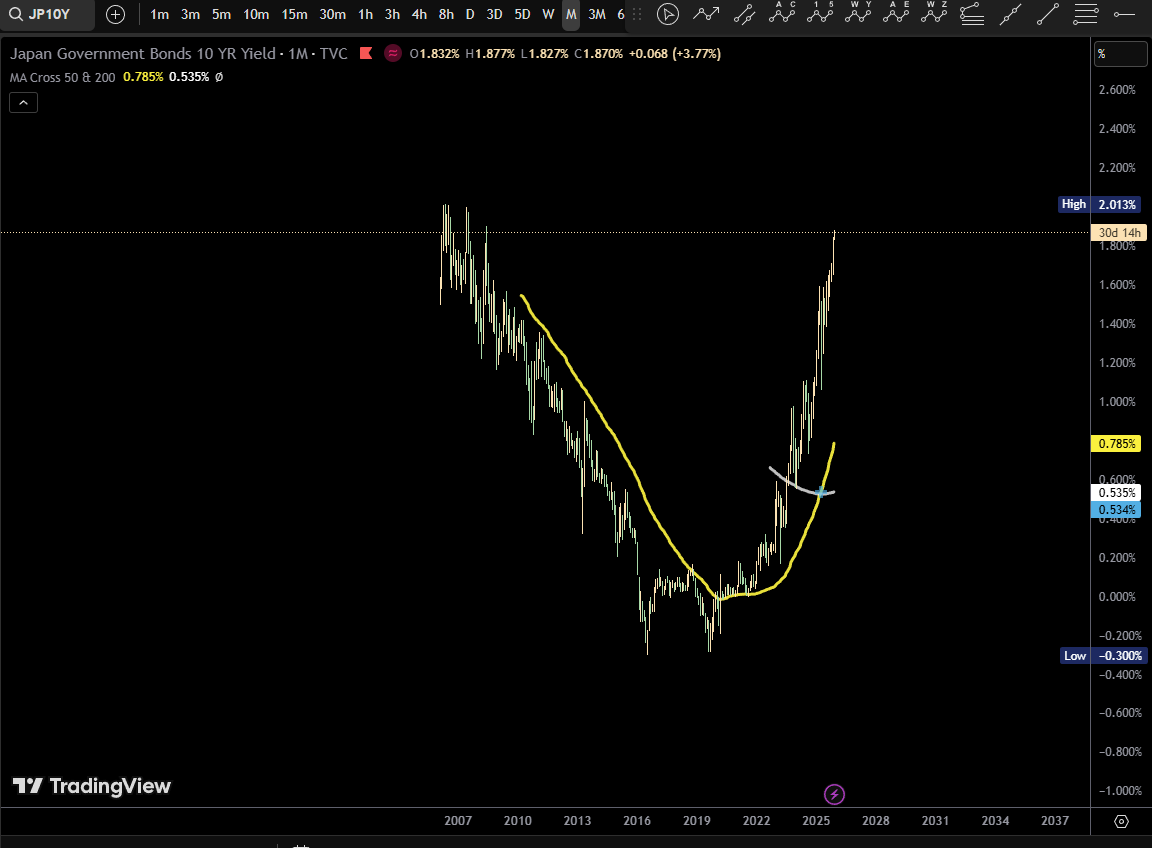
Task: Click the 30d 14h countdown label
Action: [x=1120, y=232]
